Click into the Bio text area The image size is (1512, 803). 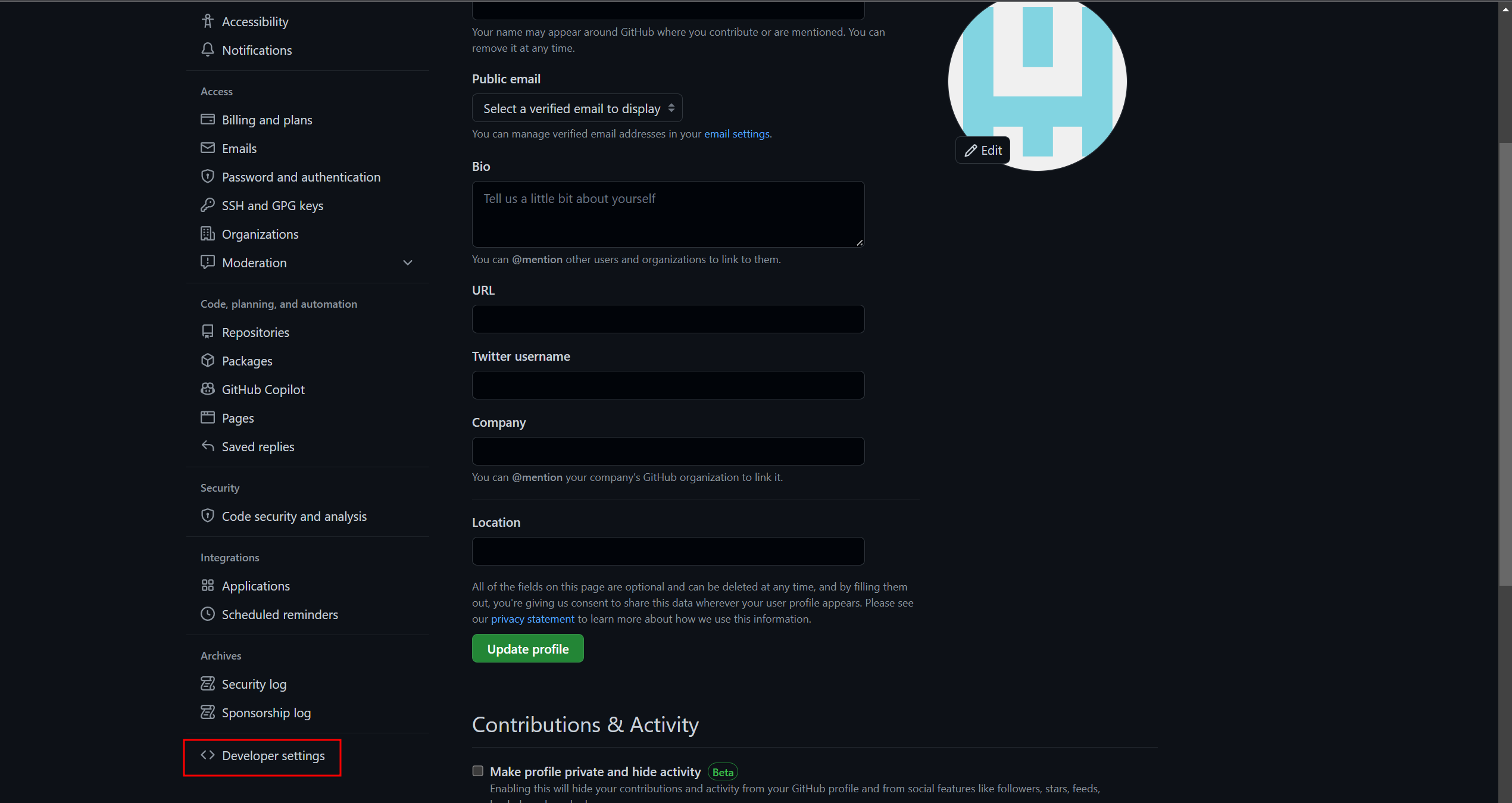click(667, 214)
